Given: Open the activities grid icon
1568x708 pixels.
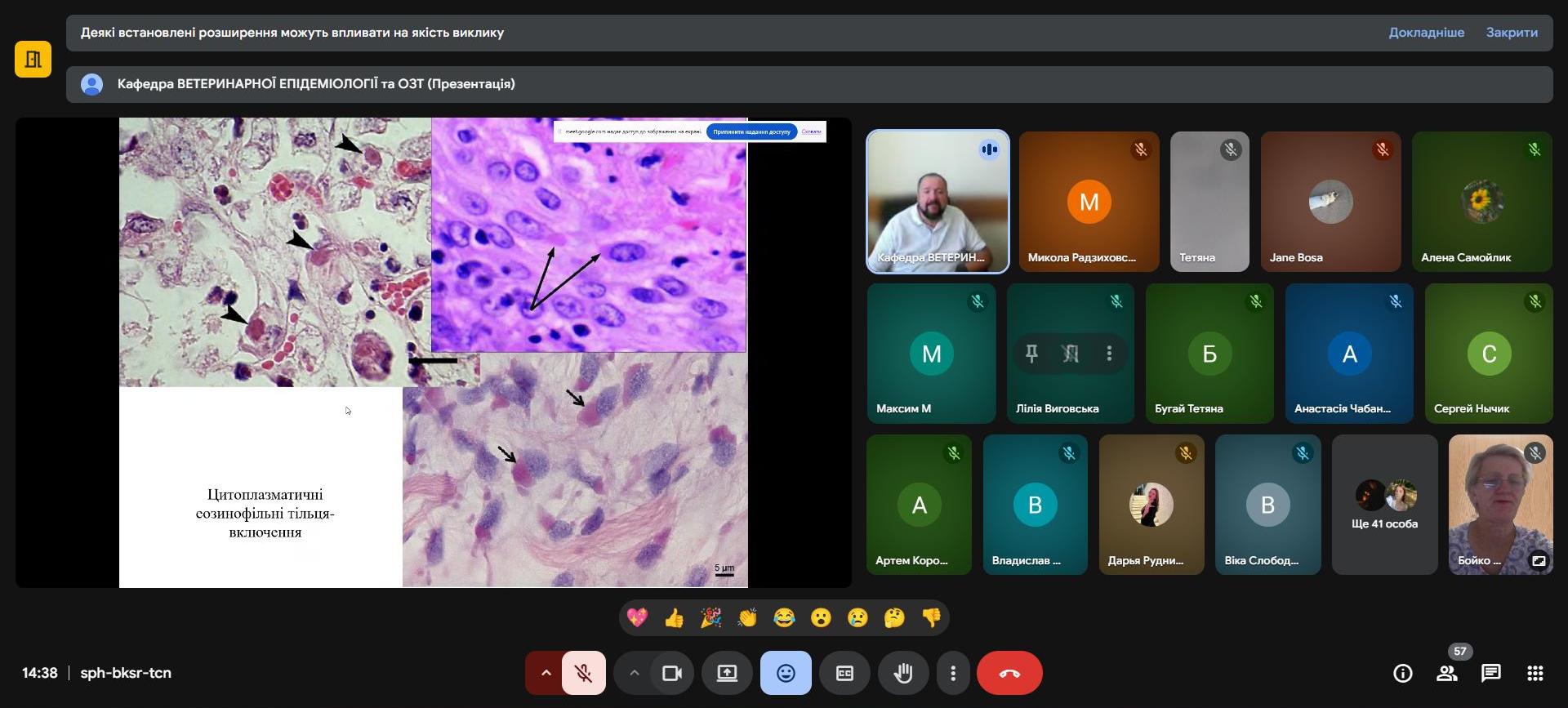Looking at the screenshot, I should [x=1535, y=673].
